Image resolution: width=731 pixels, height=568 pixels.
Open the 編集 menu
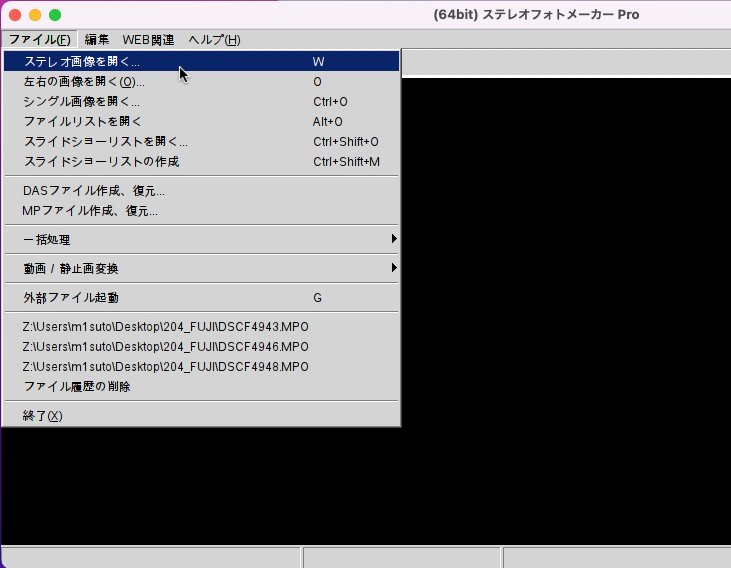coord(97,40)
